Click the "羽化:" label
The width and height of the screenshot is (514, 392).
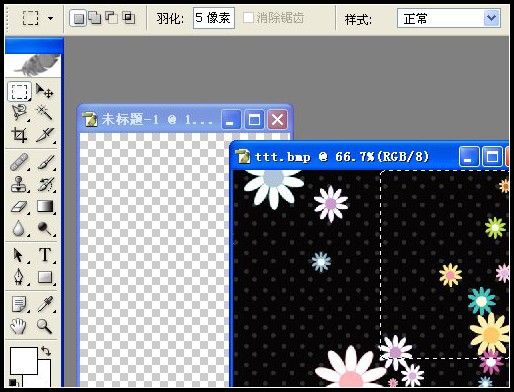pyautogui.click(x=170, y=18)
